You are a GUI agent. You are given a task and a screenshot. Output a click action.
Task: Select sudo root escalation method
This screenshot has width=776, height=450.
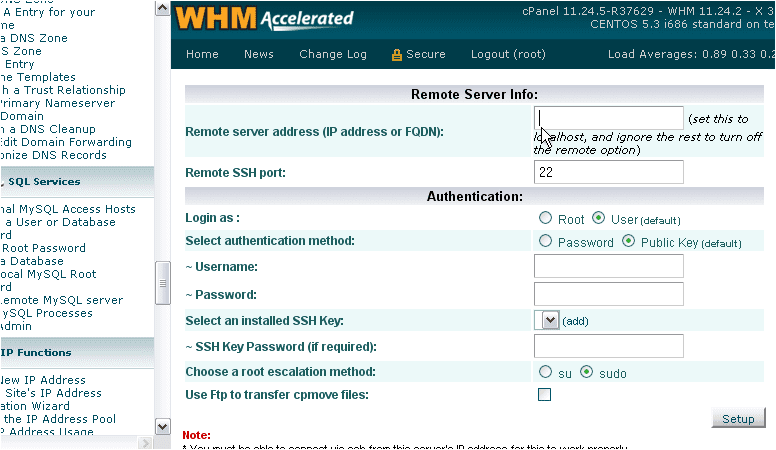coord(587,372)
